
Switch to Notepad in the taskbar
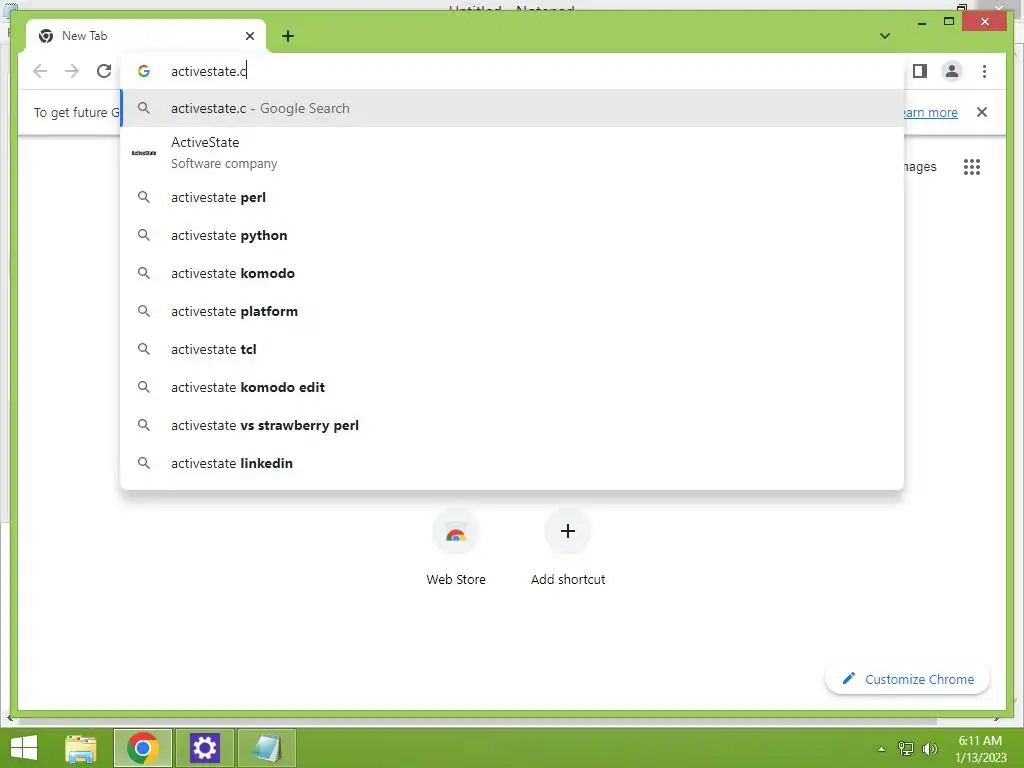tap(267, 748)
